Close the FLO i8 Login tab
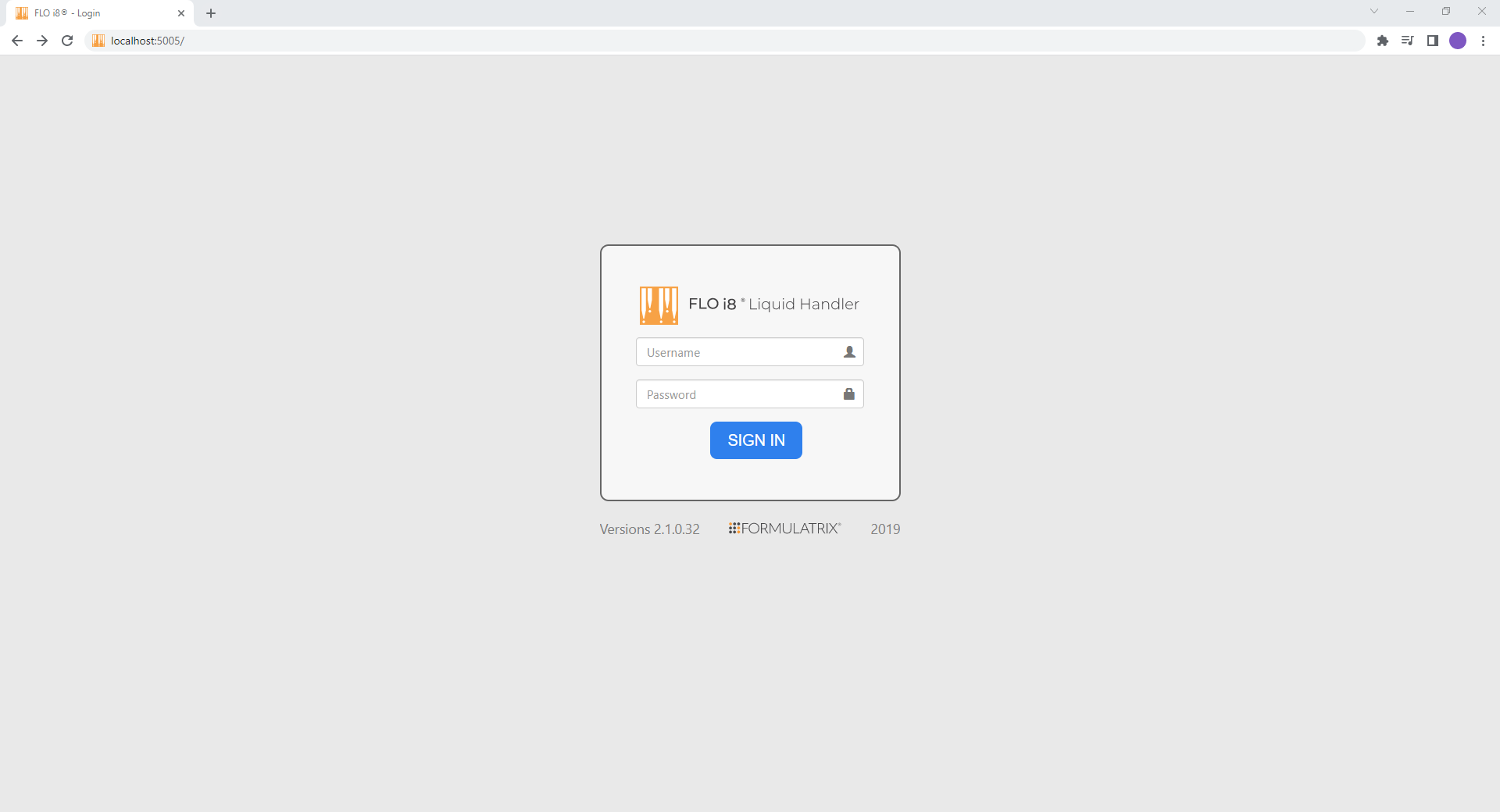1500x812 pixels. (x=181, y=13)
